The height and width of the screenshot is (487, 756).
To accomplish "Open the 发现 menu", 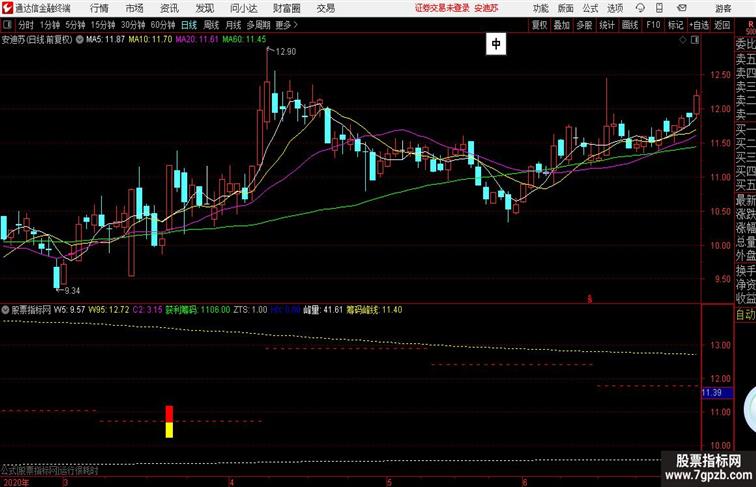I will click(x=204, y=8).
